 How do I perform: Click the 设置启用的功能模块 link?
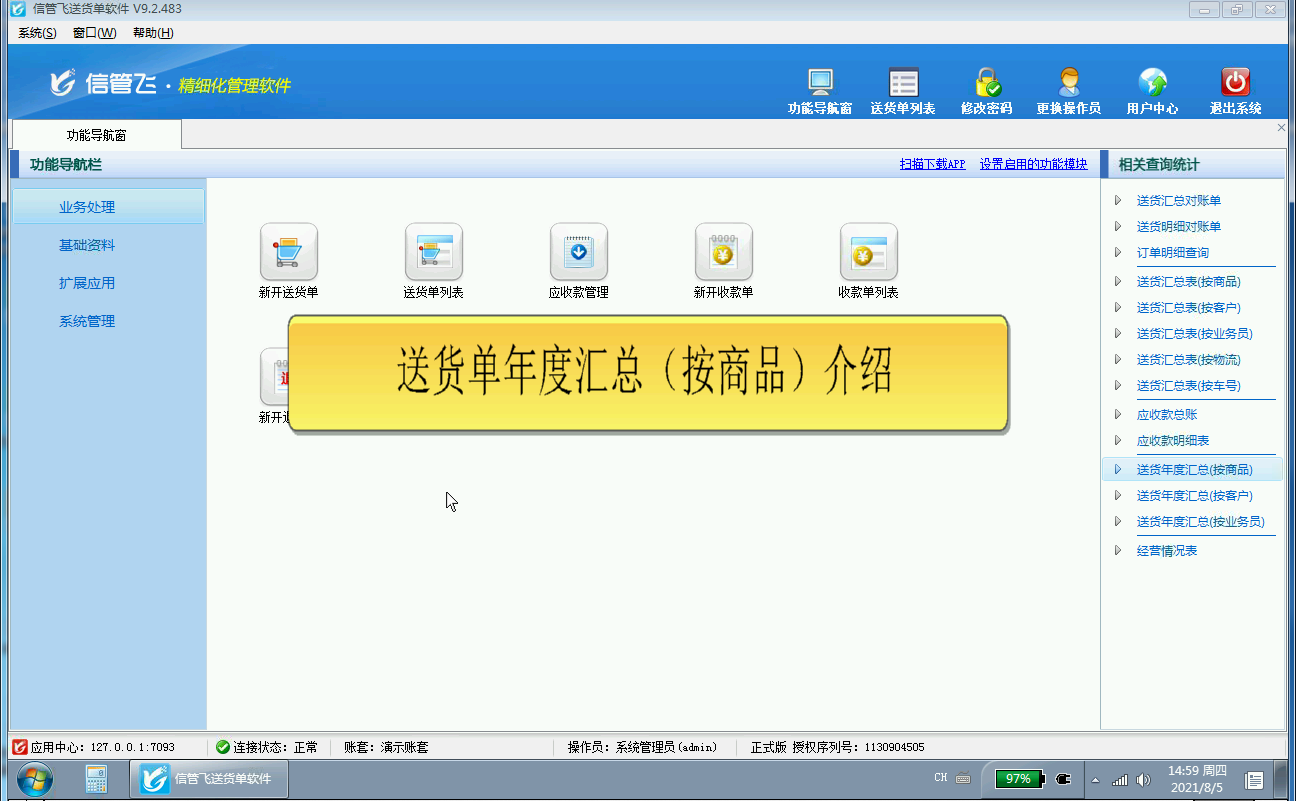[1033, 164]
